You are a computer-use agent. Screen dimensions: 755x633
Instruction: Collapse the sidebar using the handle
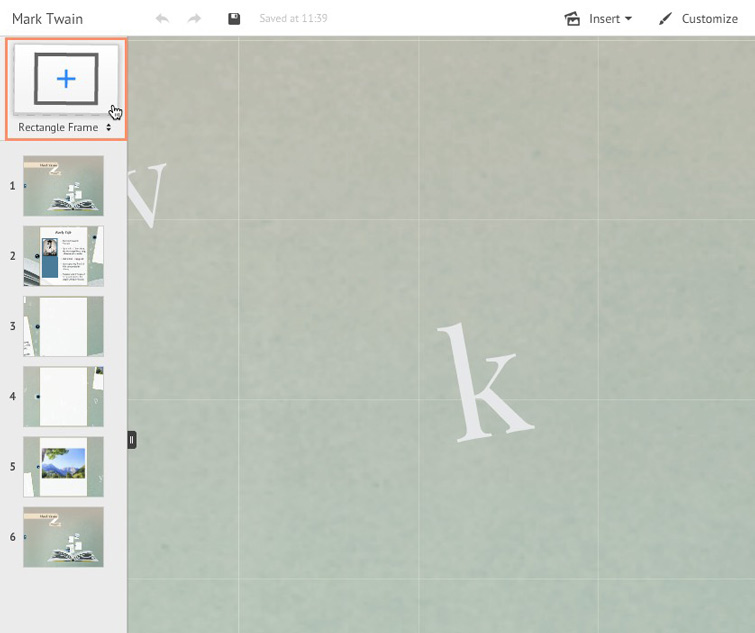[x=132, y=440]
